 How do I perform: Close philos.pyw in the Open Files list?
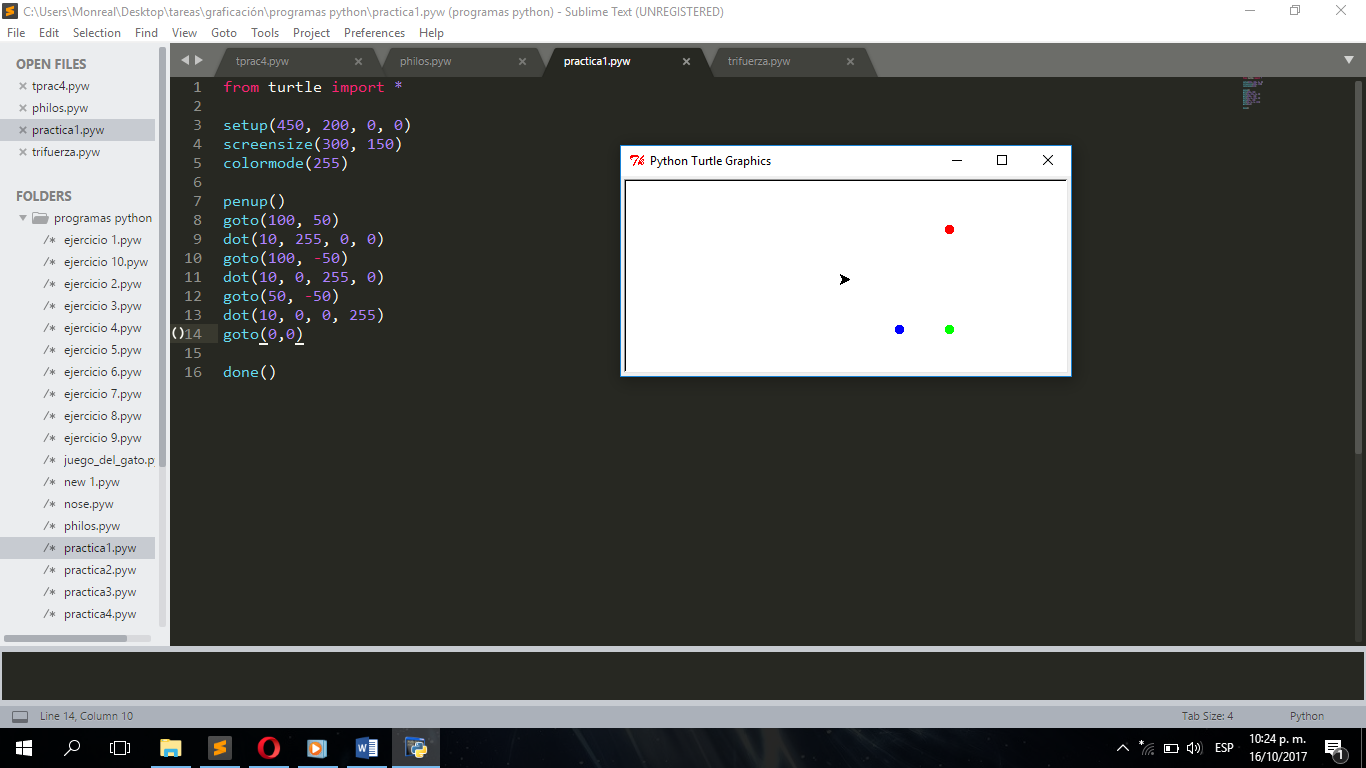23,108
